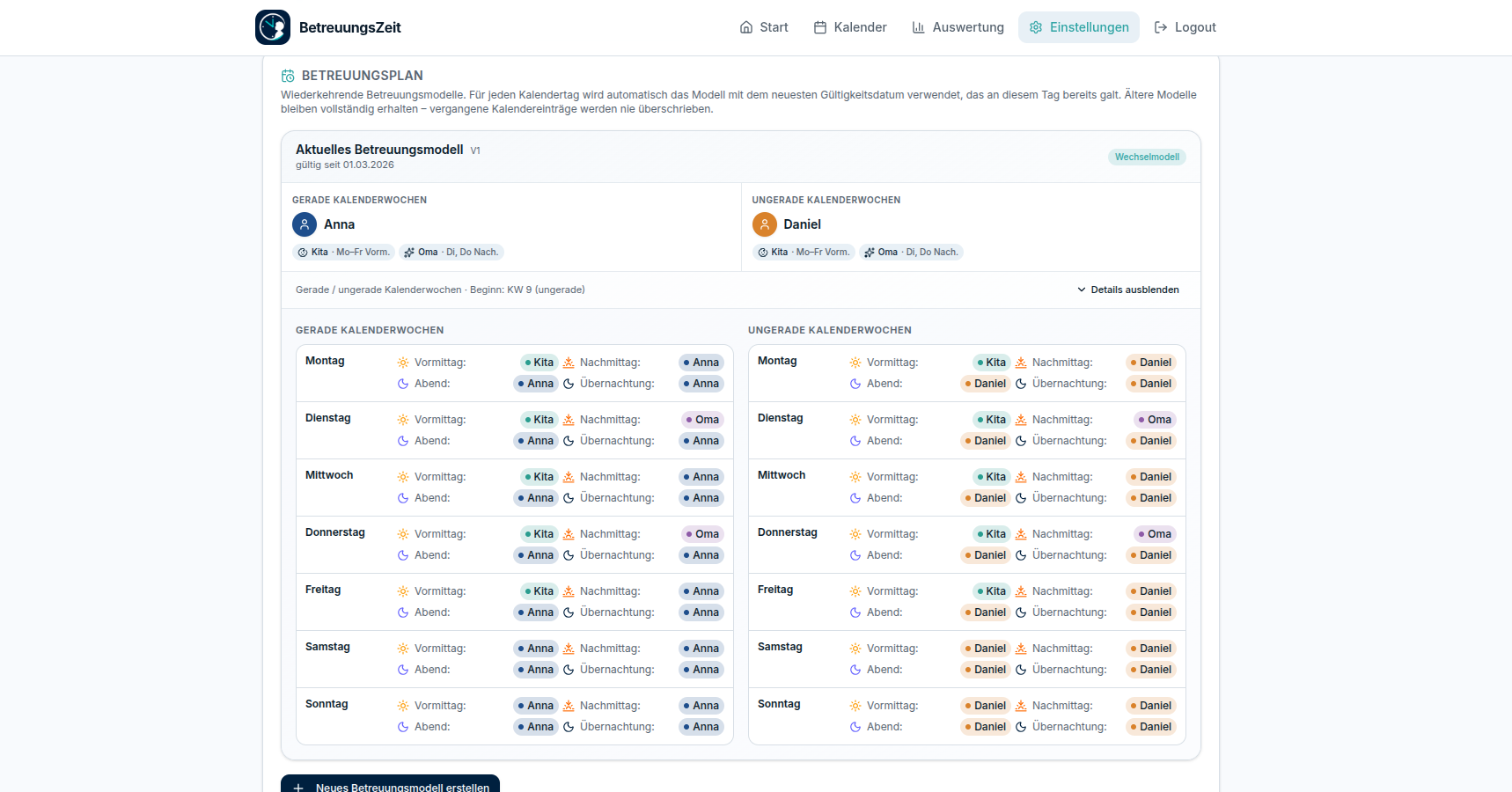Open the Auswertung section
The width and height of the screenshot is (1512, 792).
958,27
